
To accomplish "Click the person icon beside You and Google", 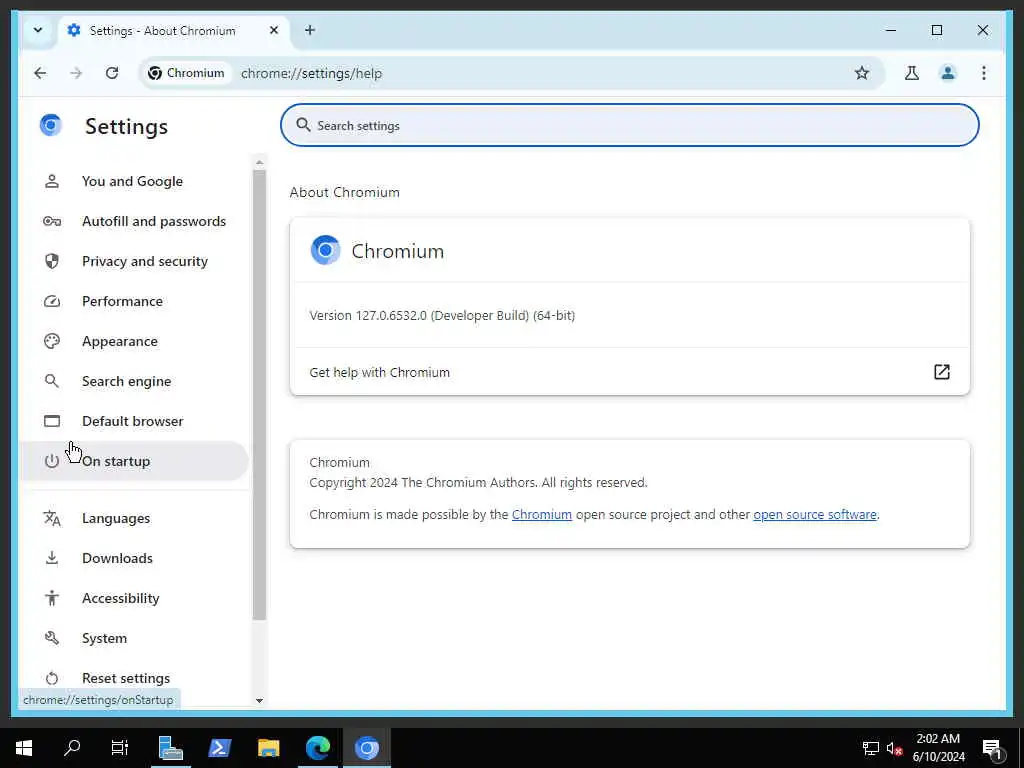I will point(52,182).
